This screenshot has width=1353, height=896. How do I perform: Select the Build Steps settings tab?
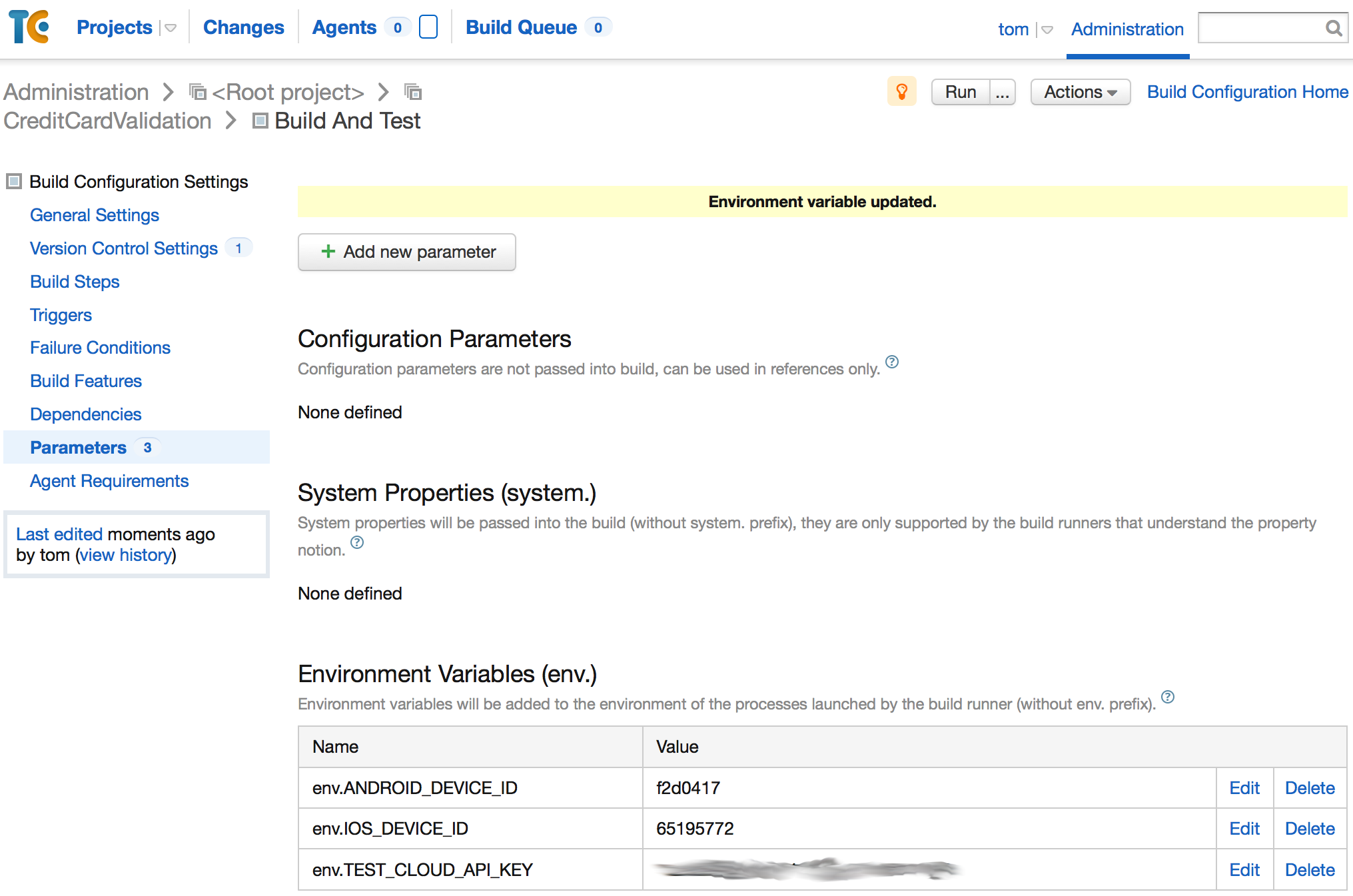coord(76,281)
